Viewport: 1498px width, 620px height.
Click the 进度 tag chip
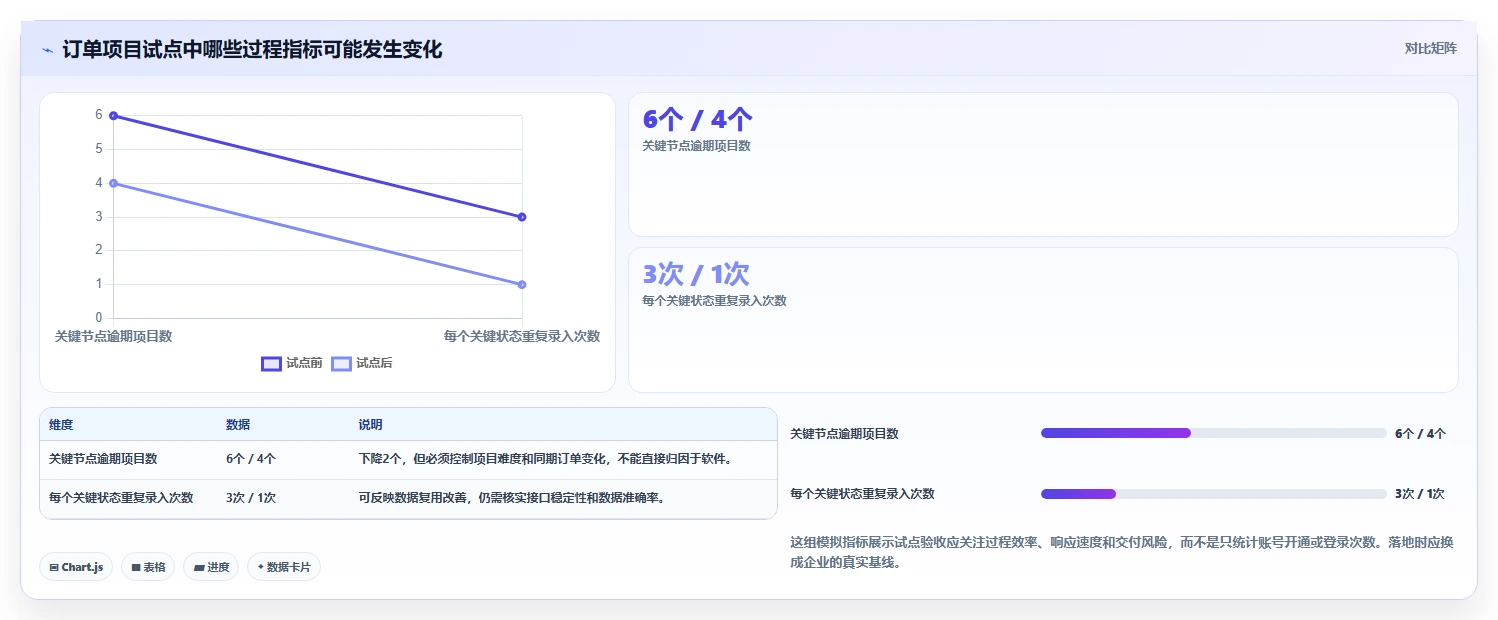pyautogui.click(x=211, y=567)
